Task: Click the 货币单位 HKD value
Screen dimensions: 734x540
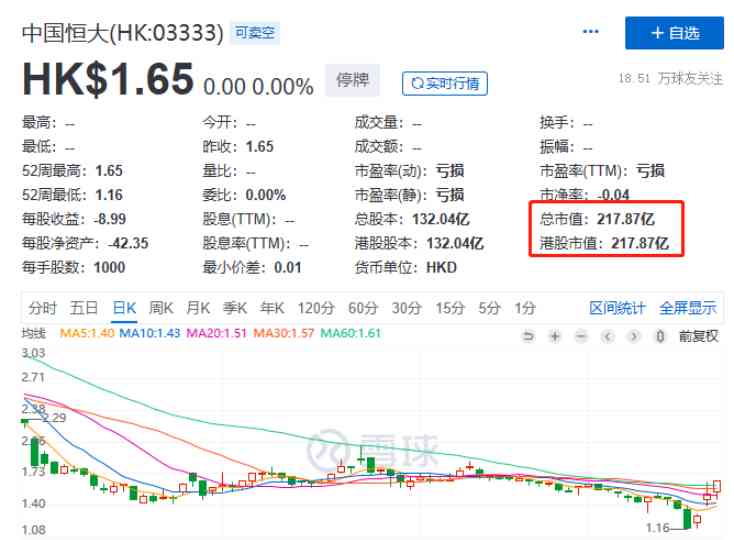Action: [441, 268]
